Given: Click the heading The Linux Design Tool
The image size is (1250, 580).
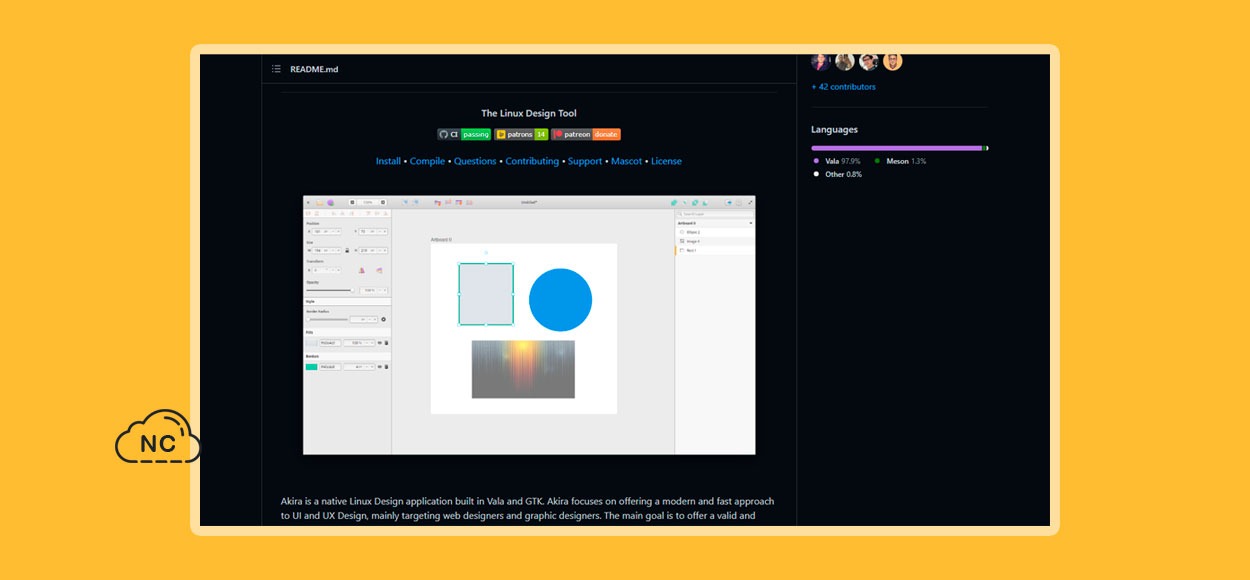Looking at the screenshot, I should pos(529,113).
